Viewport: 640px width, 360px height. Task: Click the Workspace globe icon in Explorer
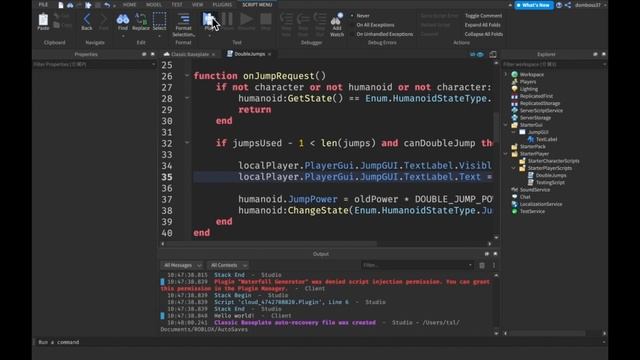click(x=514, y=74)
